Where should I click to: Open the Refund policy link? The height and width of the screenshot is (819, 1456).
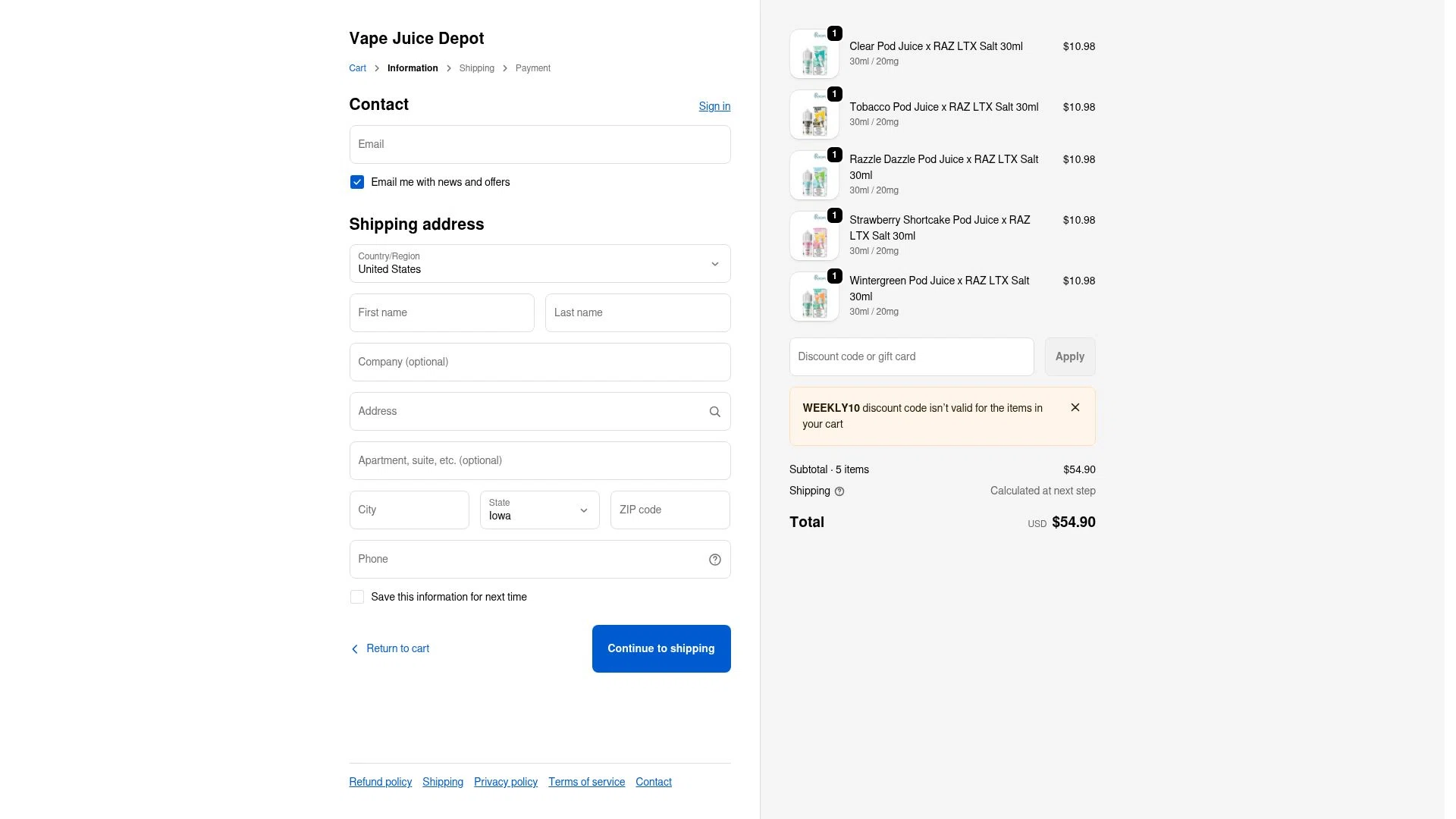tap(381, 782)
